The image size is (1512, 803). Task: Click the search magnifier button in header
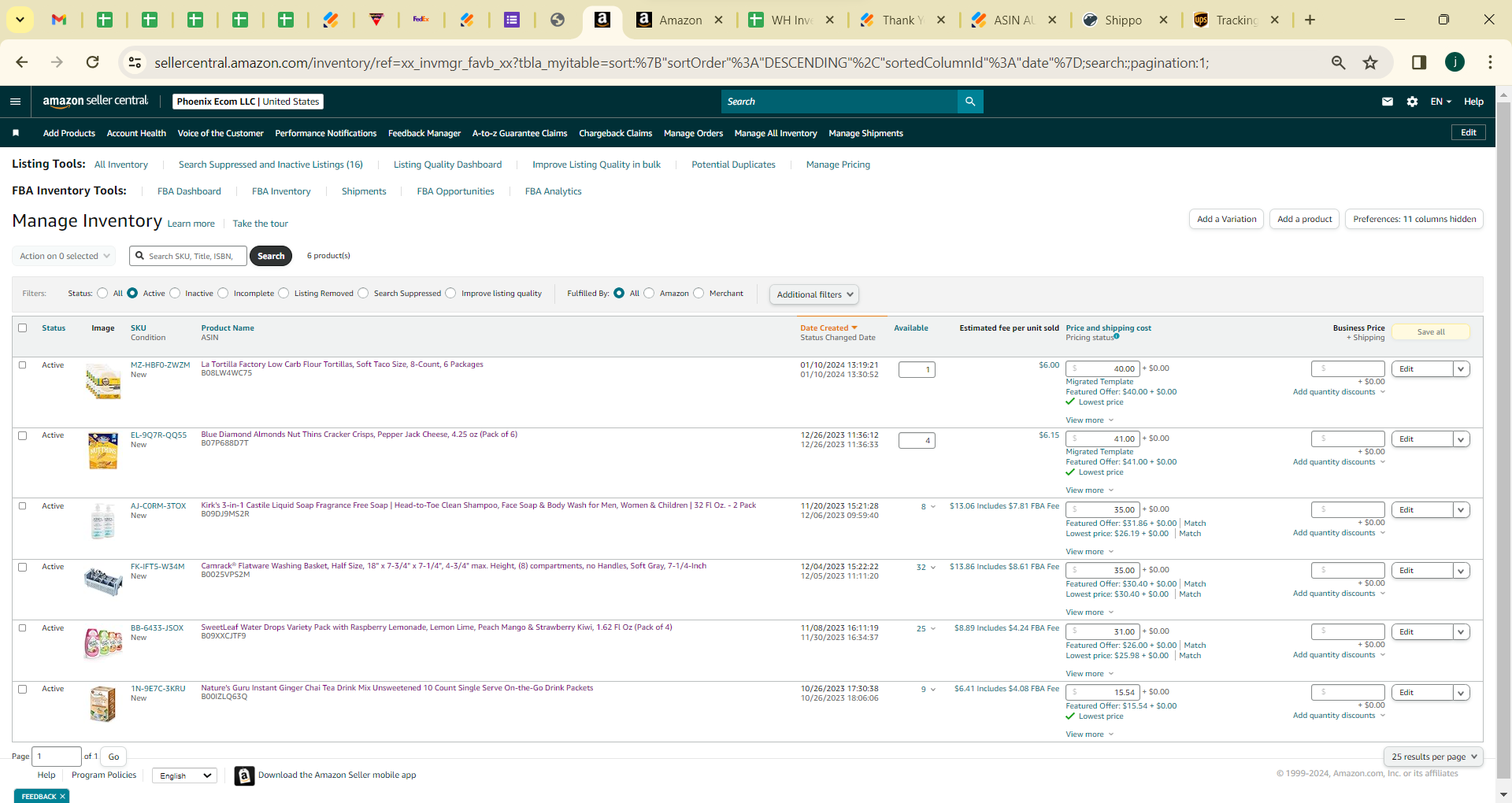[970, 102]
